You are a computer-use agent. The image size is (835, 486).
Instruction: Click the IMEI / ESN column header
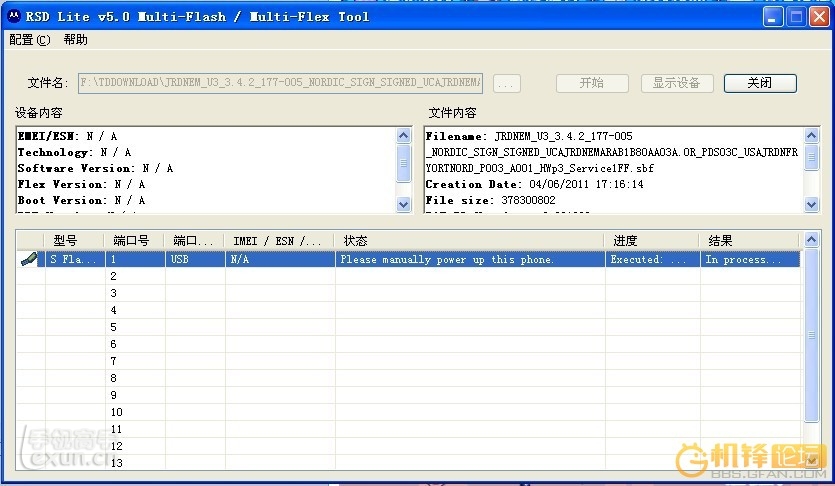(280, 241)
